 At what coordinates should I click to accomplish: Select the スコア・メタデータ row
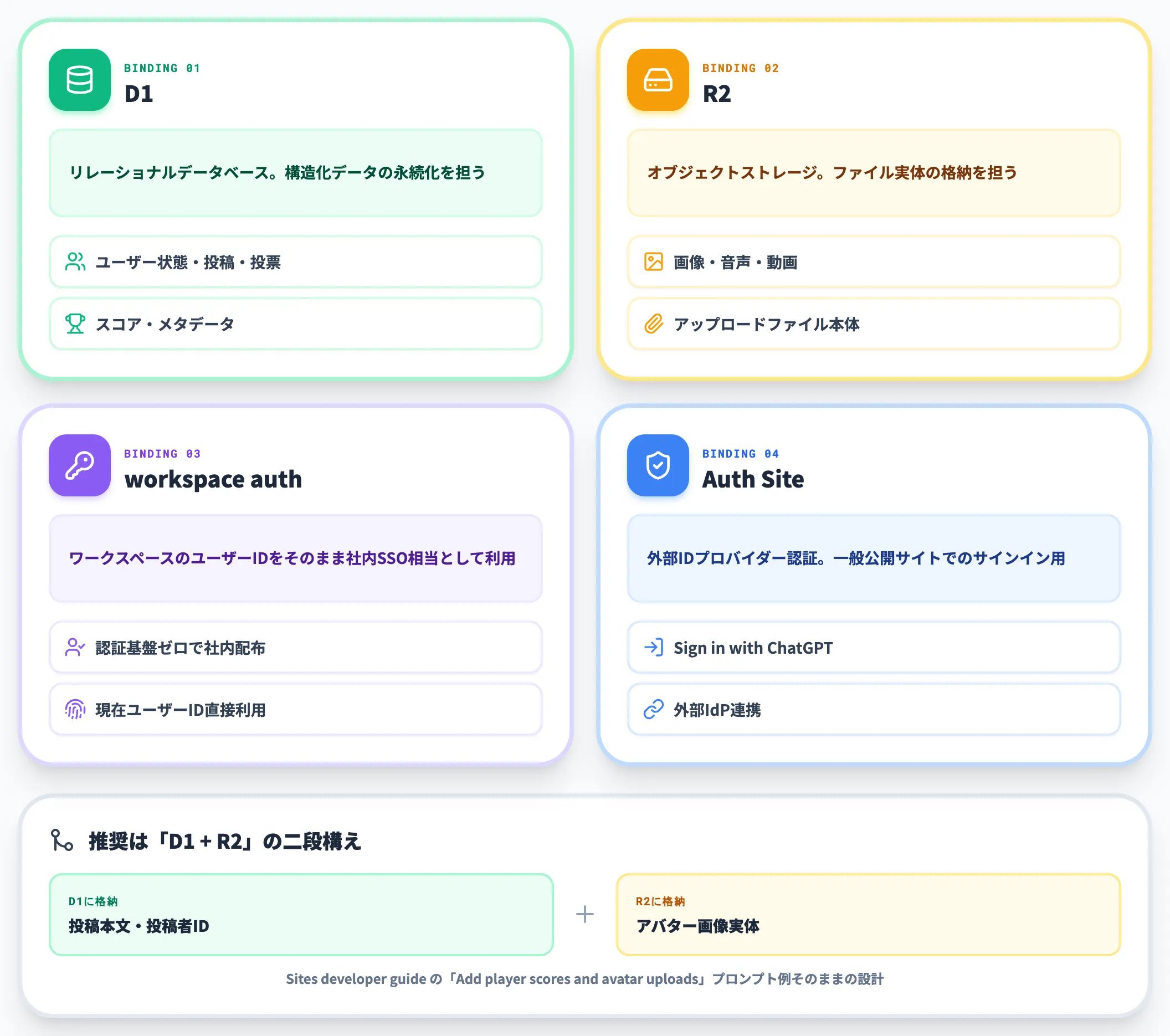[x=295, y=324]
